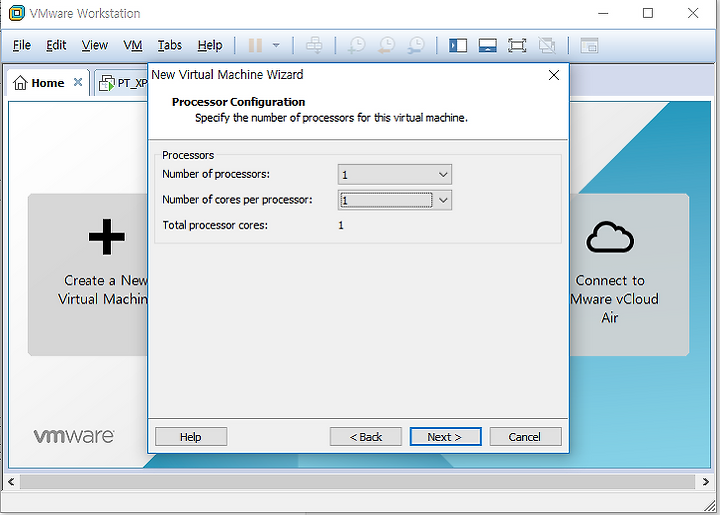Click the Connect to VMware vCloud Air text
The width and height of the screenshot is (720, 515).
[x=614, y=299]
